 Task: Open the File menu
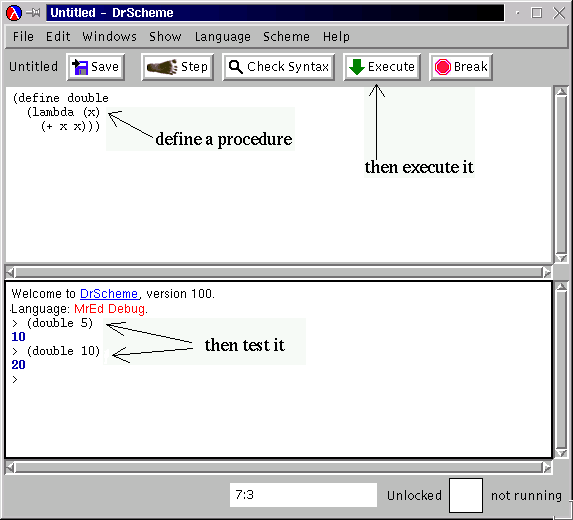tap(23, 37)
